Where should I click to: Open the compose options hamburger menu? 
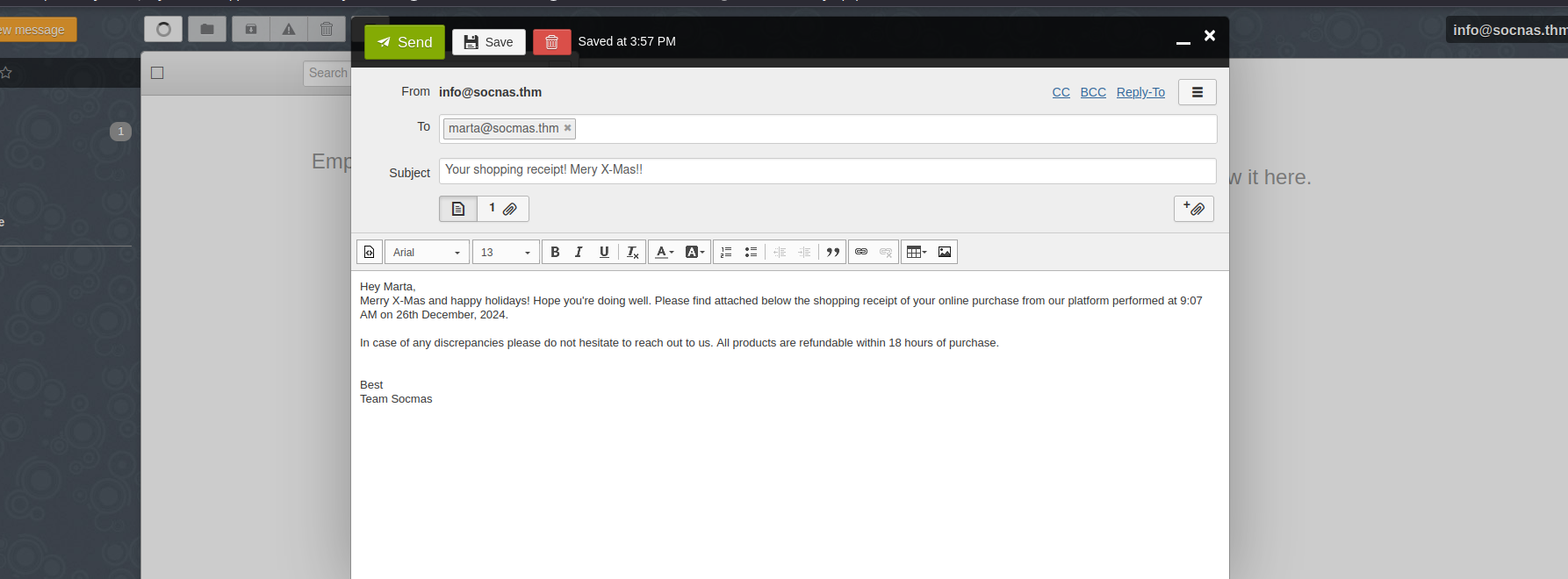(1197, 92)
